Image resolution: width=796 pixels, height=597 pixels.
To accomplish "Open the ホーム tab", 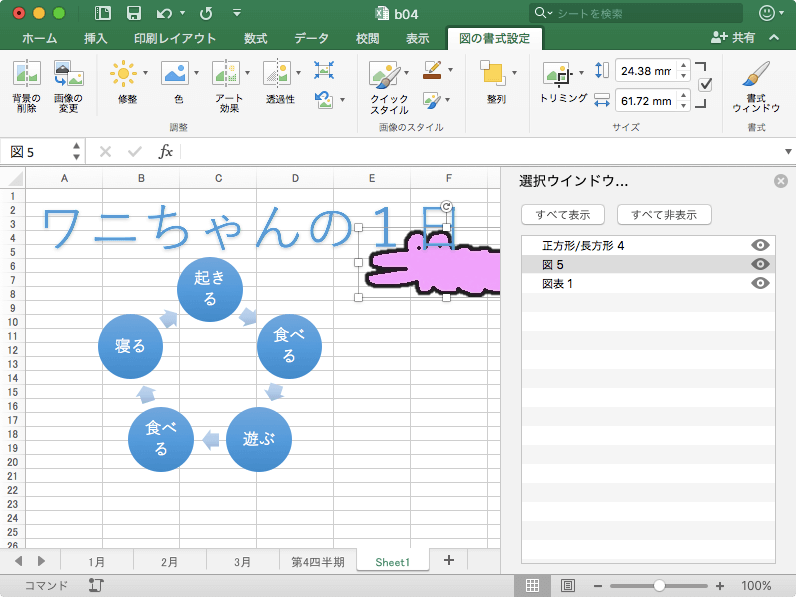I will 40,38.
